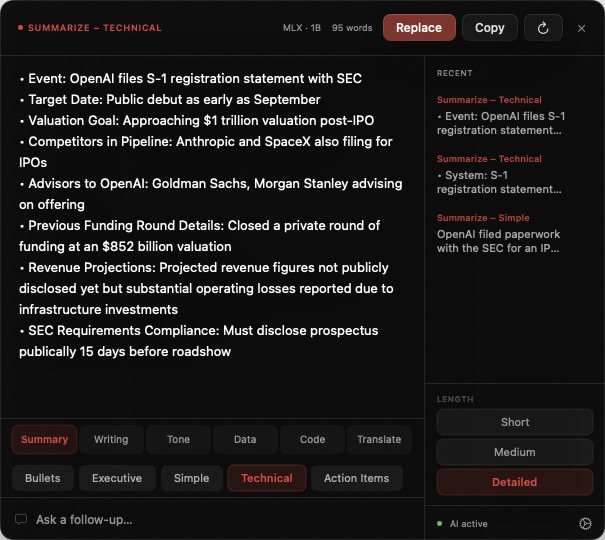Viewport: 605px width, 540px height.
Task: Click the first bullet 'Event: OpenAI files S-1 registration statement with SEC'
Action: coord(191,78)
